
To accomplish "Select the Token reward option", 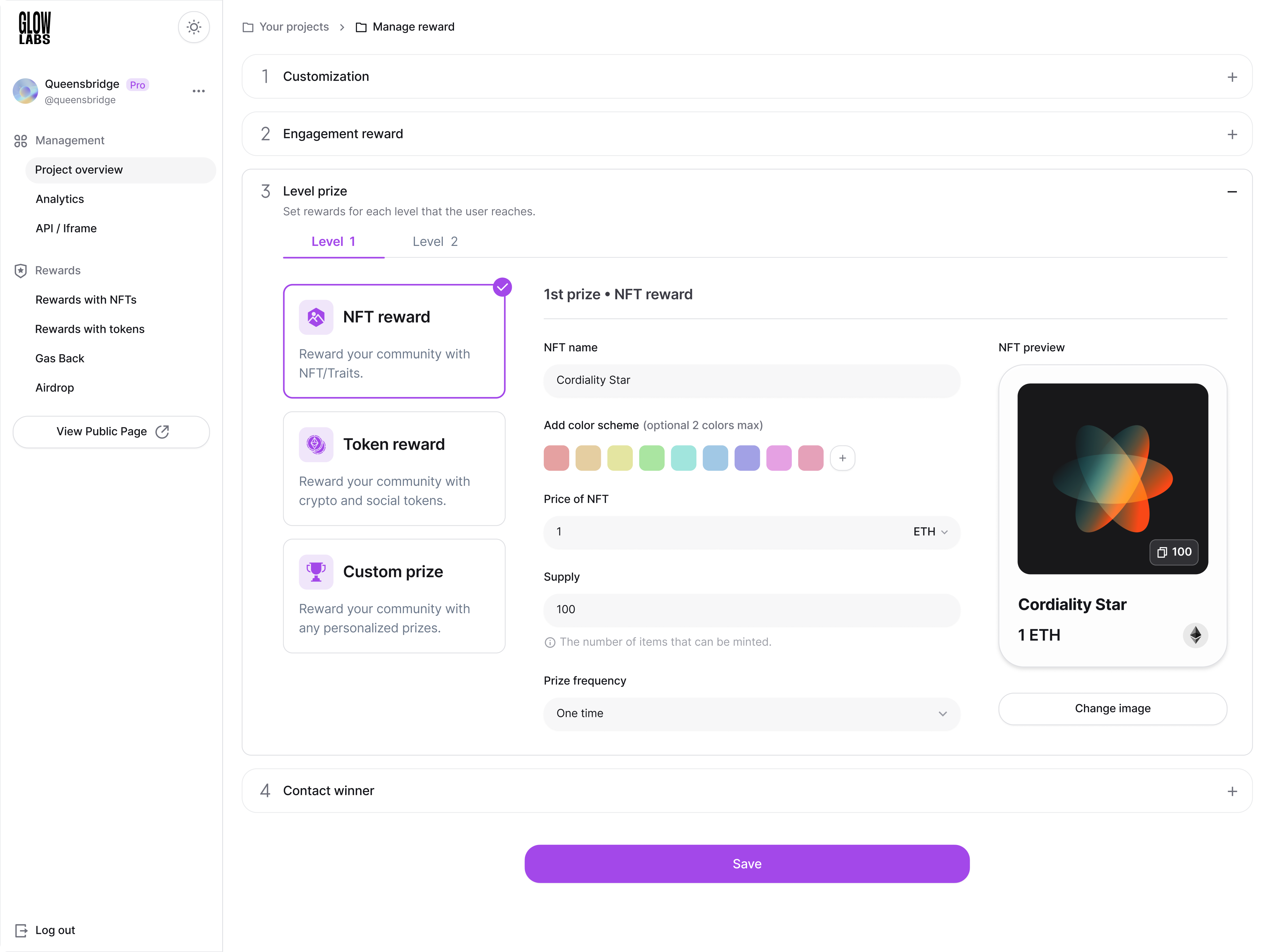I will coord(394,469).
